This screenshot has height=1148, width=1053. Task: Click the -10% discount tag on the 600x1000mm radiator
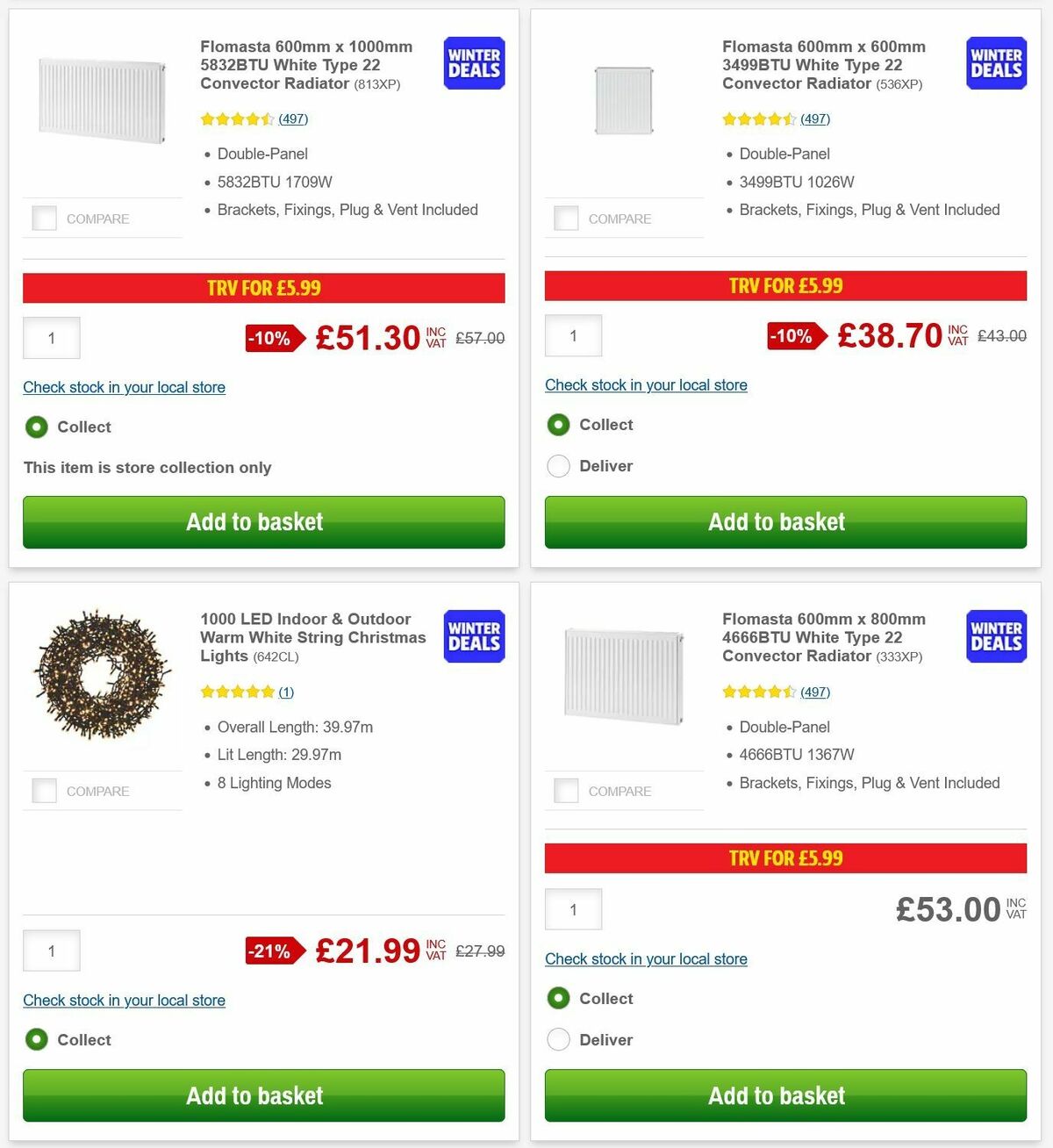[272, 338]
